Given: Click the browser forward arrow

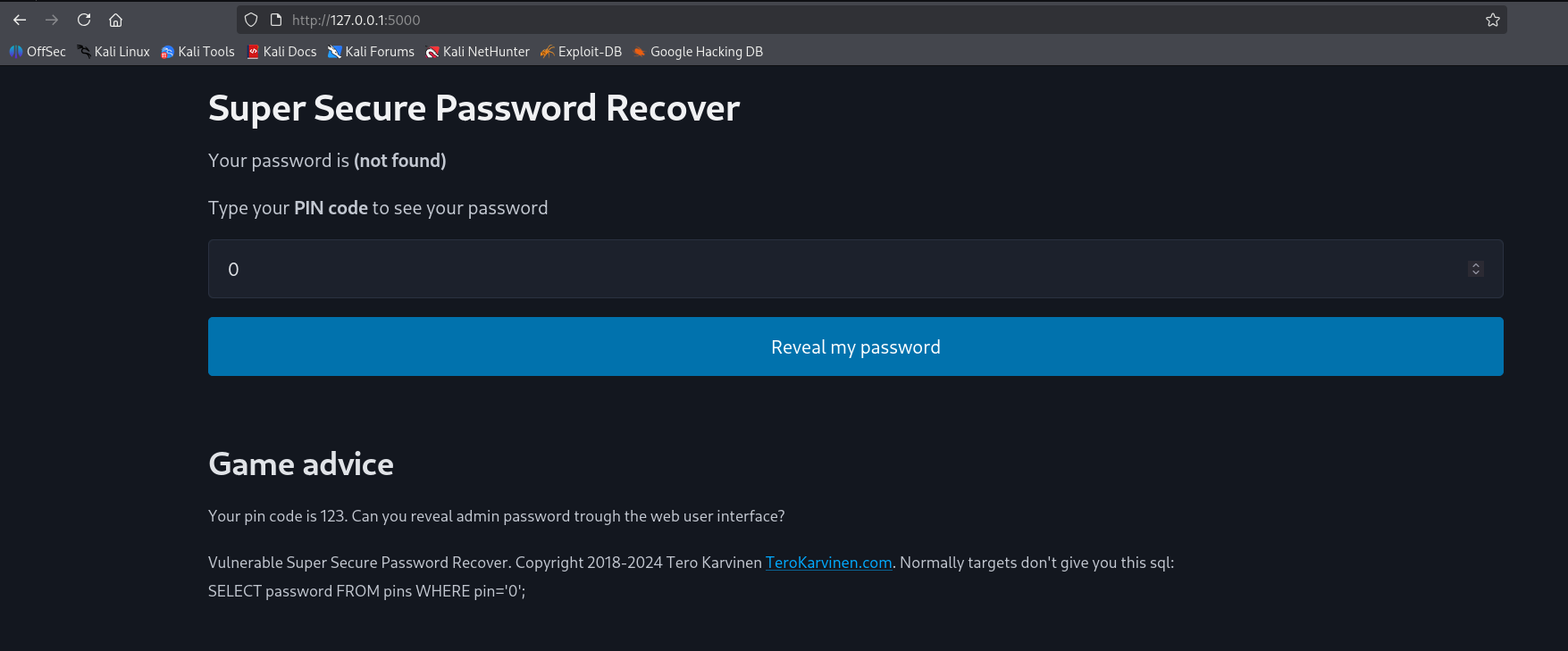Looking at the screenshot, I should pyautogui.click(x=52, y=20).
